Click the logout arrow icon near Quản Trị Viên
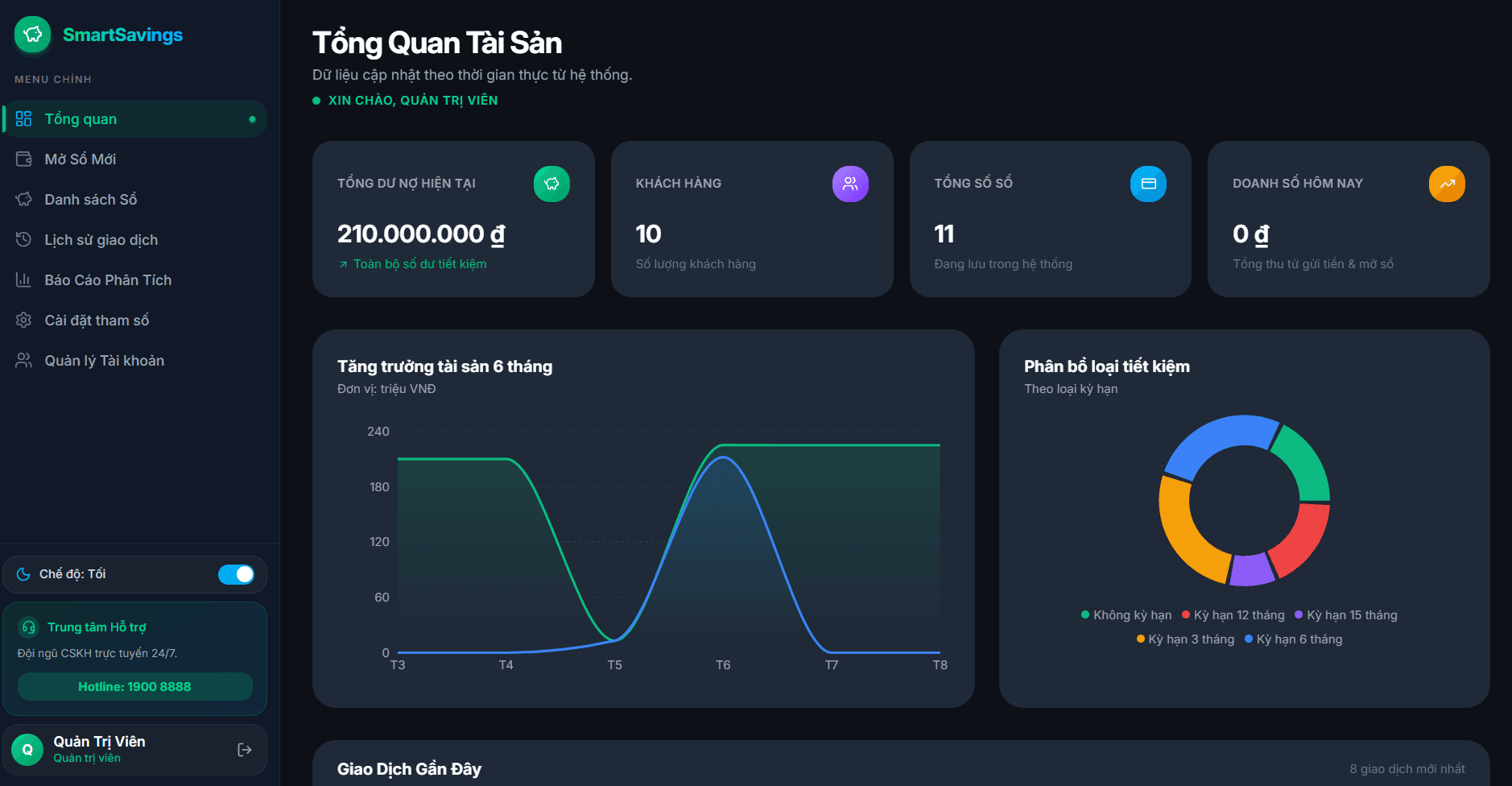Screen dimensions: 1512x786 245,750
